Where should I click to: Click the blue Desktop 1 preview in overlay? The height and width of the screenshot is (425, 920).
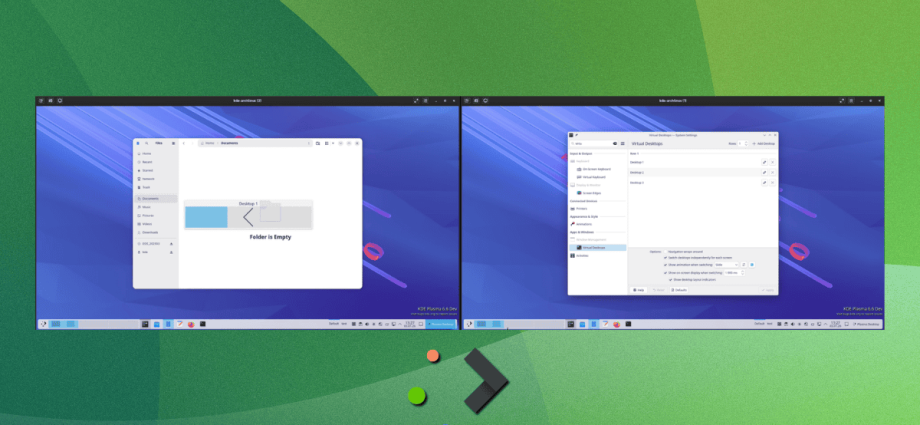coord(207,217)
